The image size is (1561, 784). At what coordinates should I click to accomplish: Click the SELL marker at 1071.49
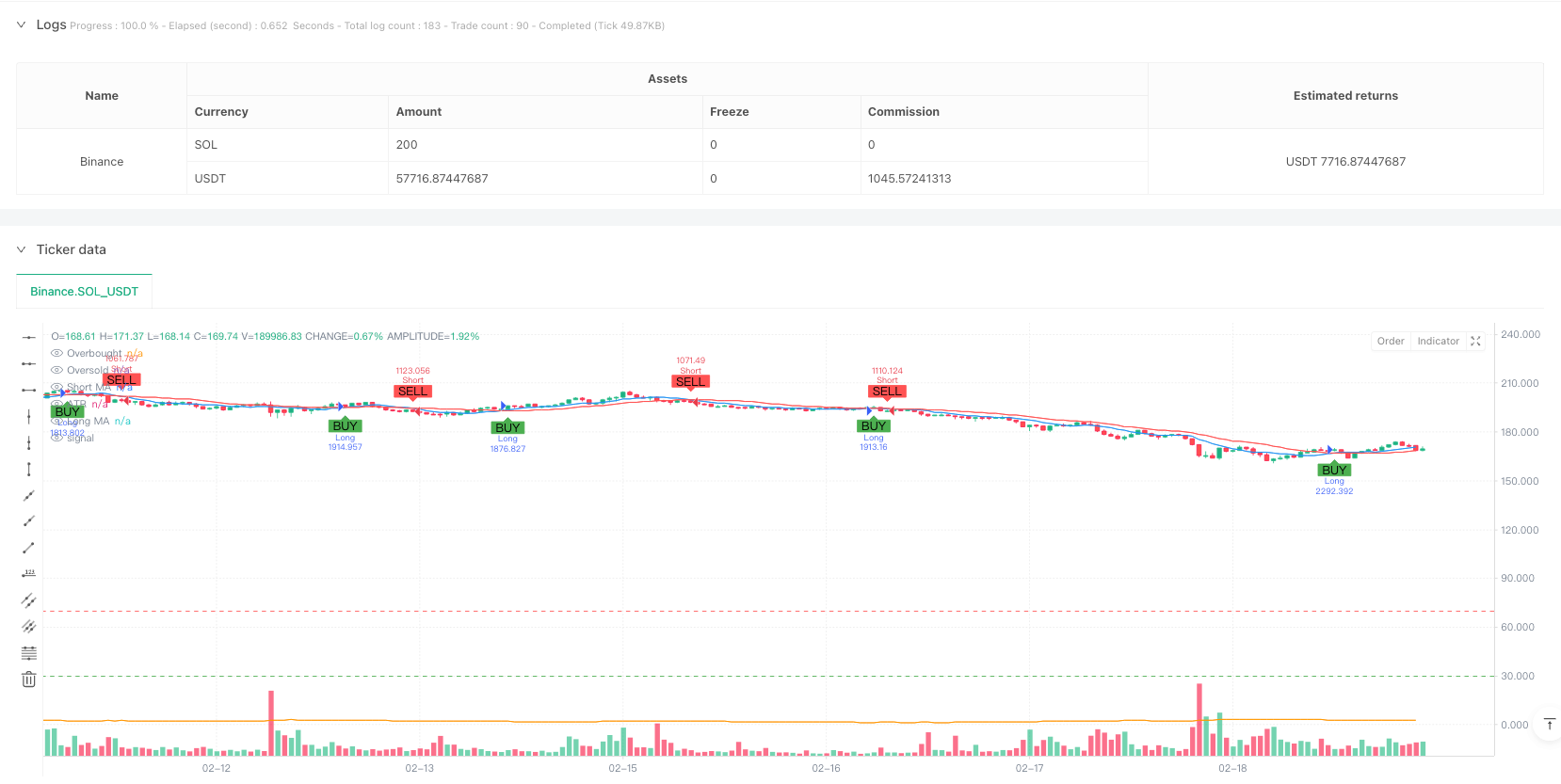[x=690, y=382]
